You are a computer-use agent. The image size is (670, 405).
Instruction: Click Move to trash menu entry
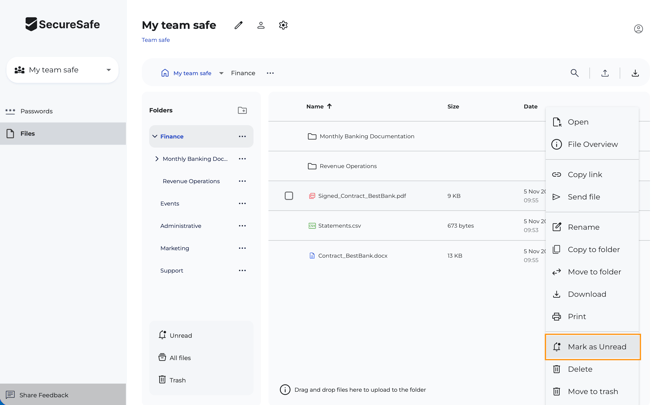pyautogui.click(x=592, y=391)
